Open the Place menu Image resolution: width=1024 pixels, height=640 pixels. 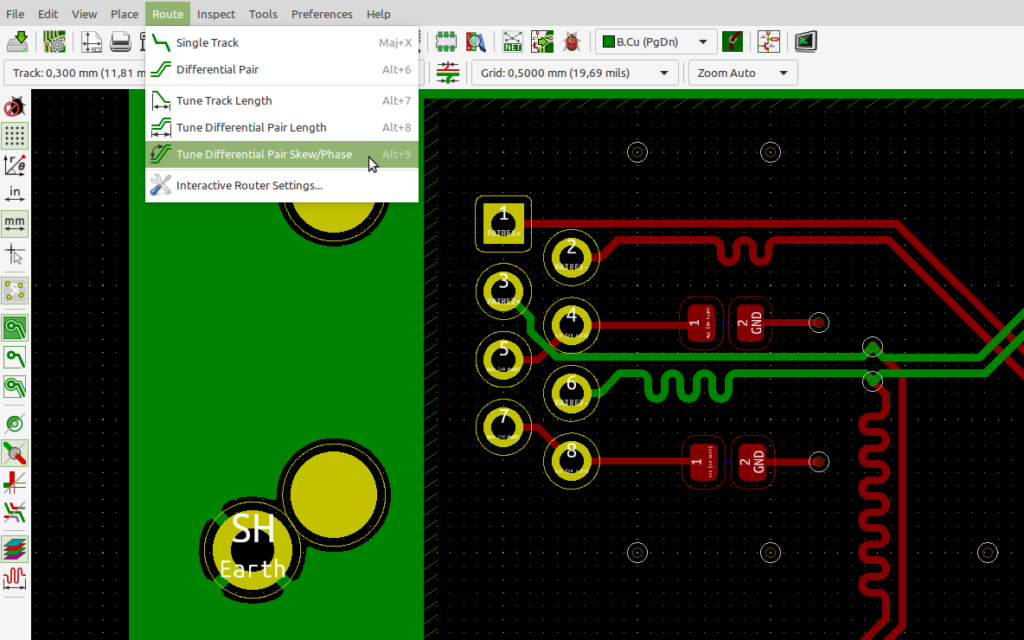[124, 14]
